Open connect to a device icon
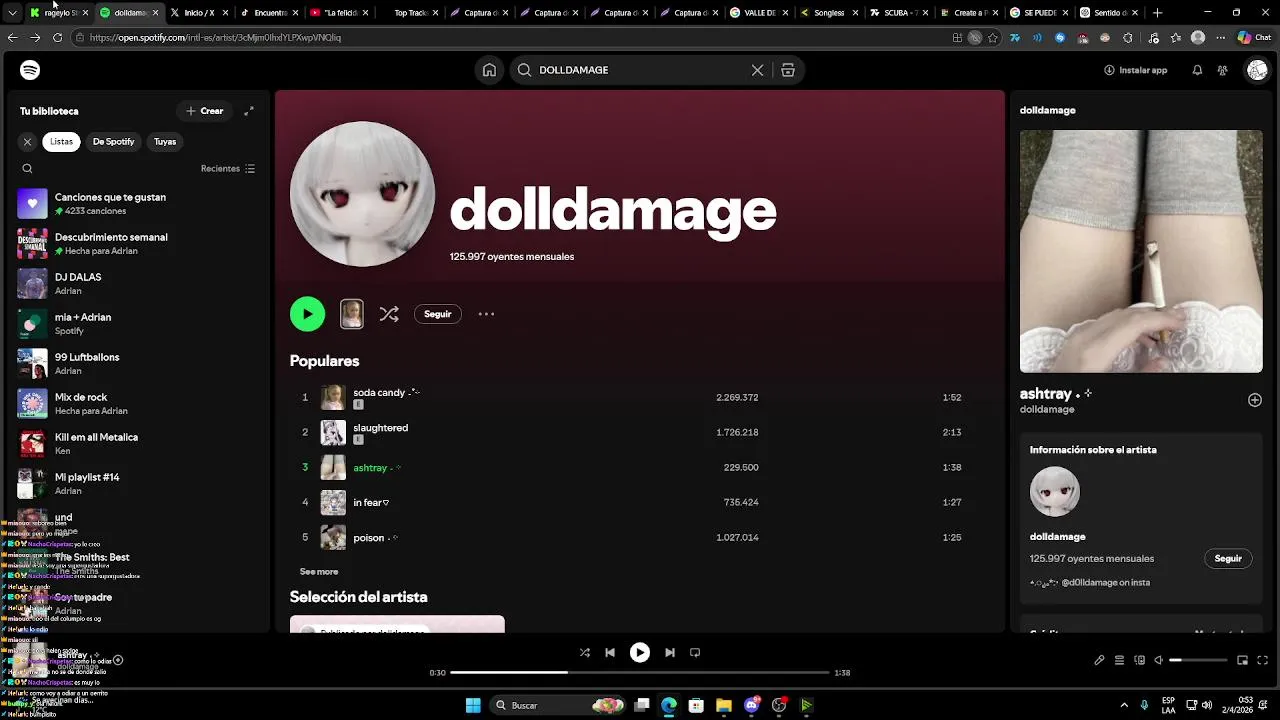Image resolution: width=1280 pixels, height=720 pixels. point(1139,660)
